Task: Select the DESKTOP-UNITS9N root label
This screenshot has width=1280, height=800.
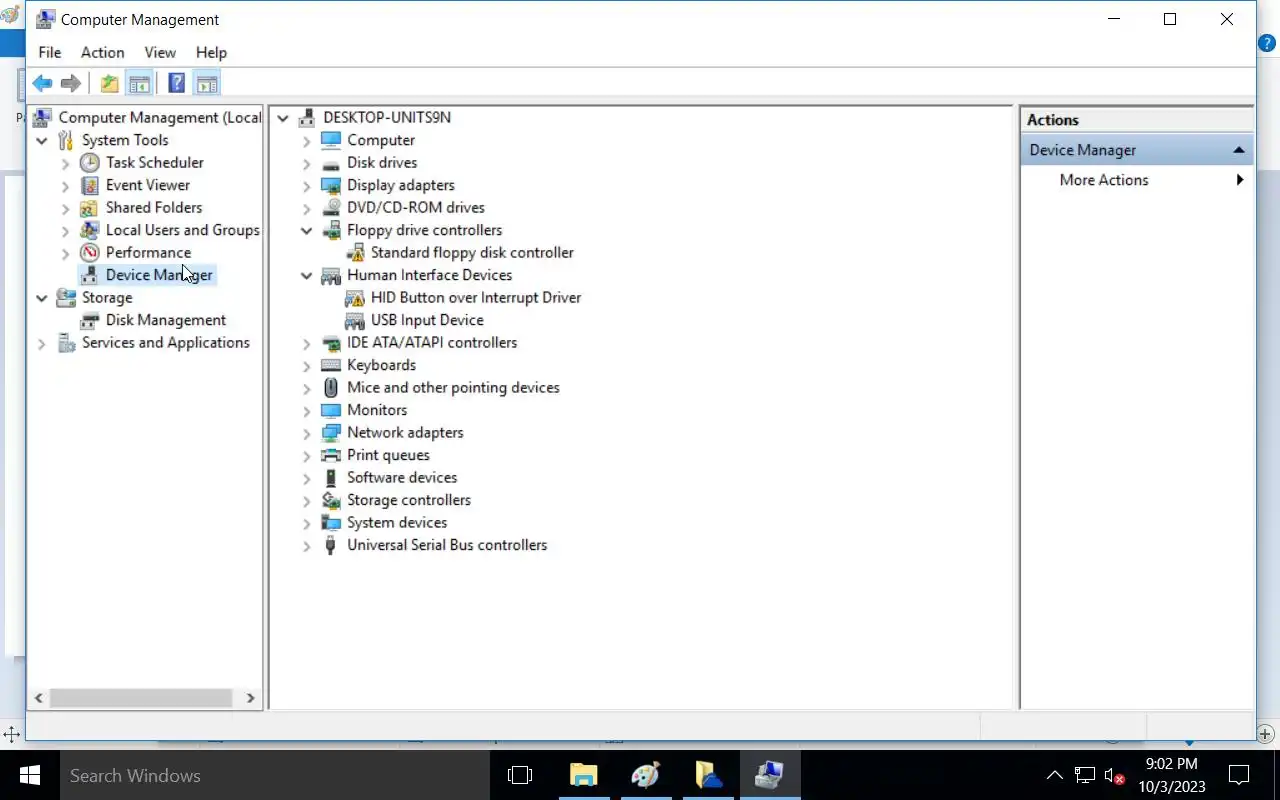Action: tap(387, 117)
